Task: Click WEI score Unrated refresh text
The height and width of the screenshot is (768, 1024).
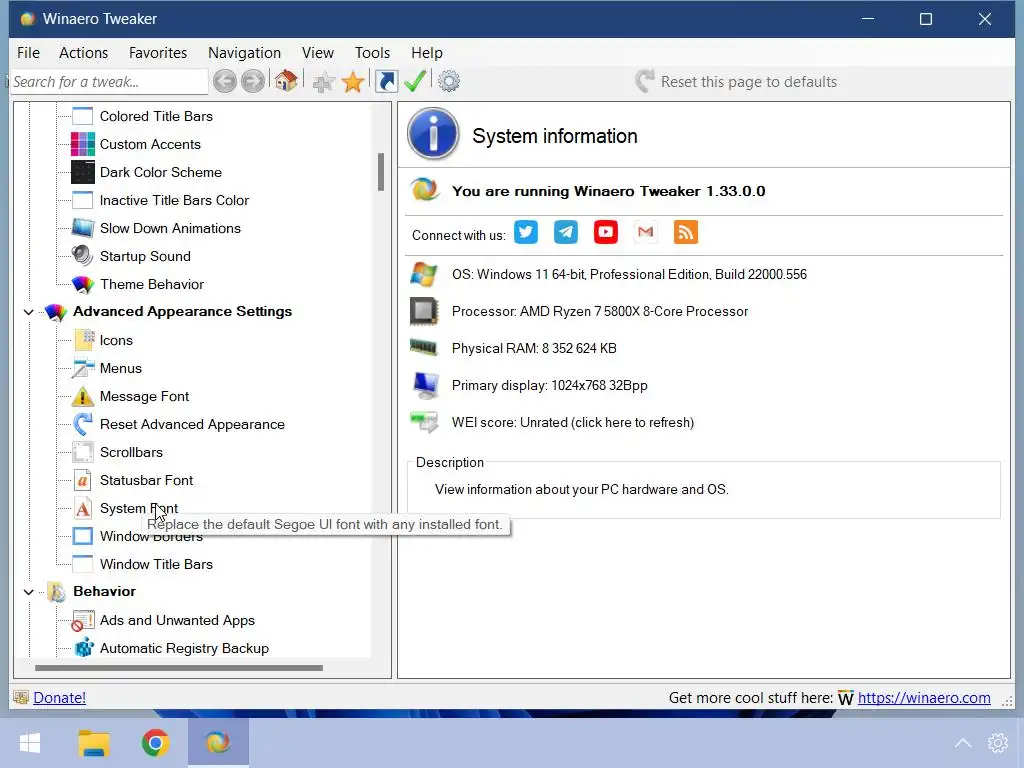Action: coord(573,423)
